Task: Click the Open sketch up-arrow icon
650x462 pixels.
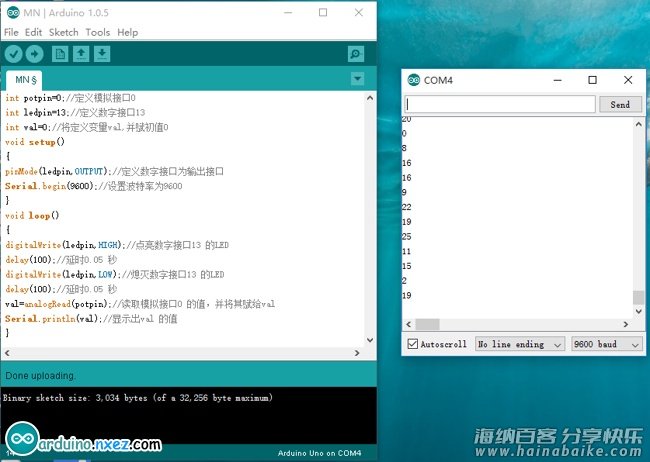Action: [x=81, y=54]
